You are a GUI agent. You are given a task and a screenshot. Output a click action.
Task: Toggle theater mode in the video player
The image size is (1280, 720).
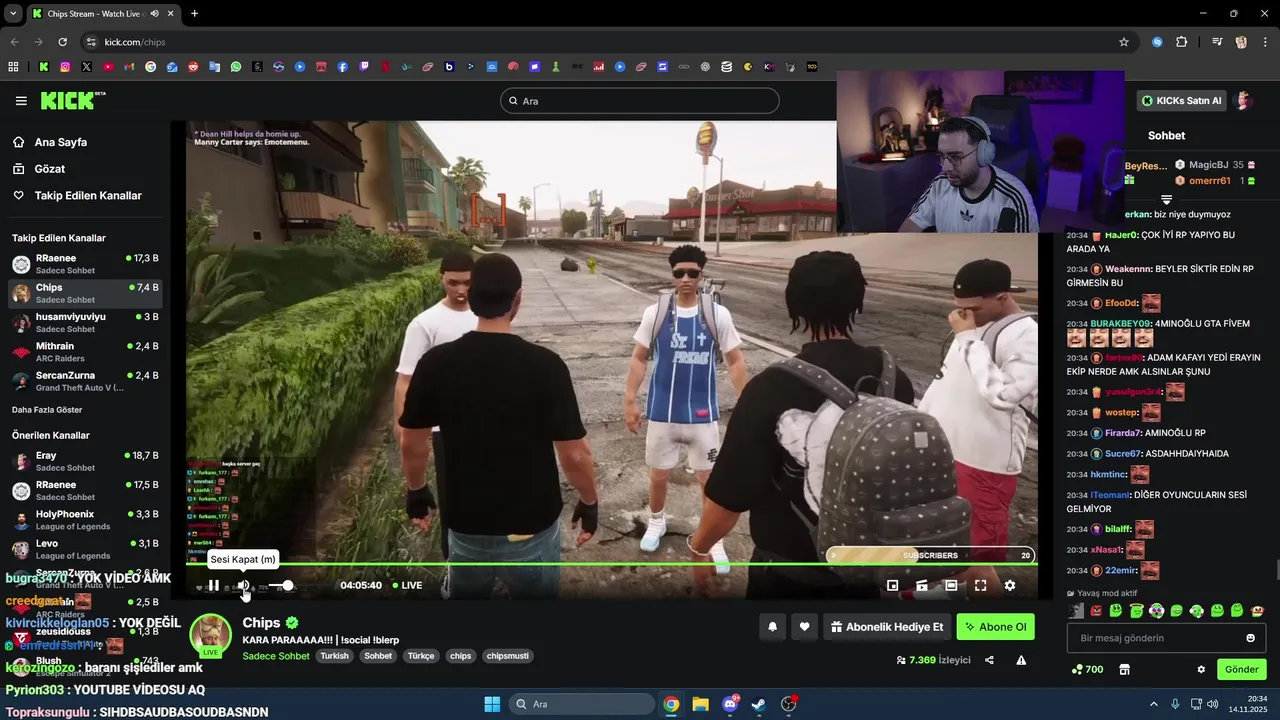click(x=951, y=586)
